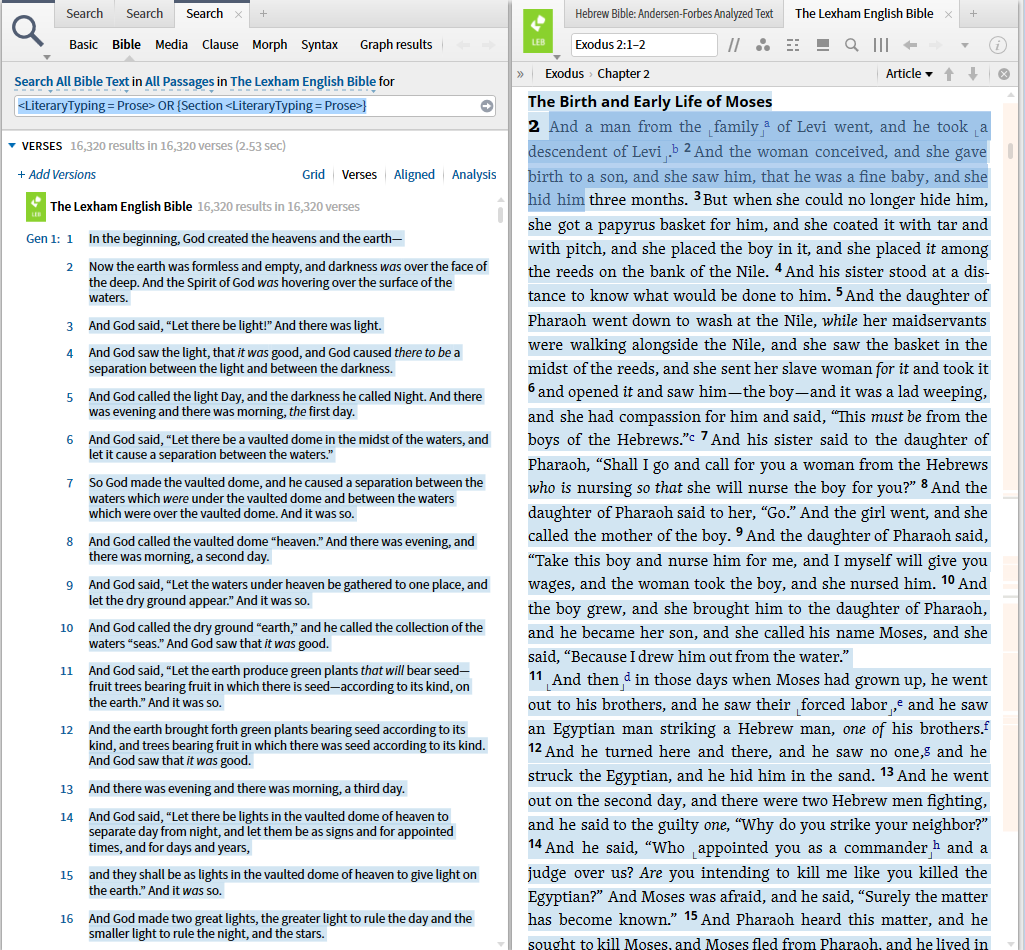
Task: Open the Article navigation dropdown
Action: (x=909, y=74)
